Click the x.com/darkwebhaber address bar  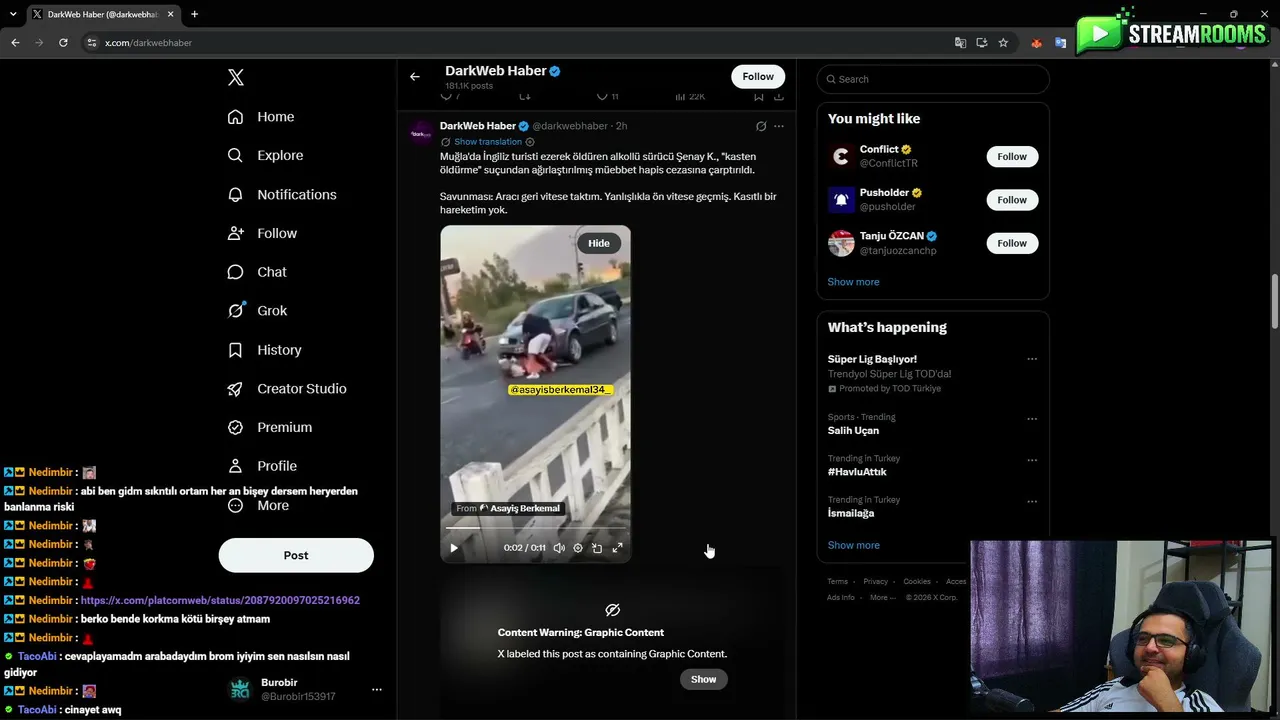click(x=148, y=43)
